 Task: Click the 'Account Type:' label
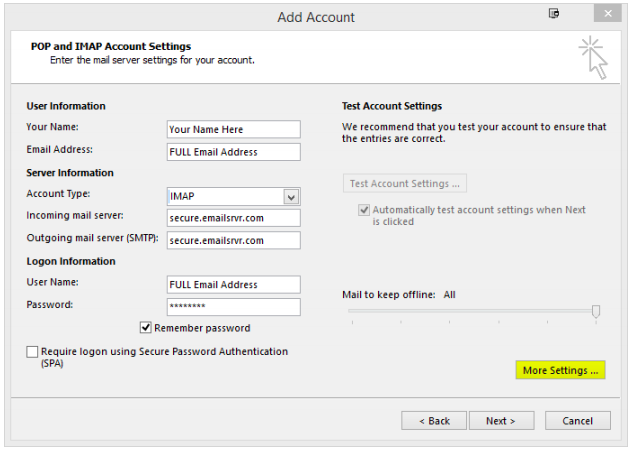(x=58, y=194)
